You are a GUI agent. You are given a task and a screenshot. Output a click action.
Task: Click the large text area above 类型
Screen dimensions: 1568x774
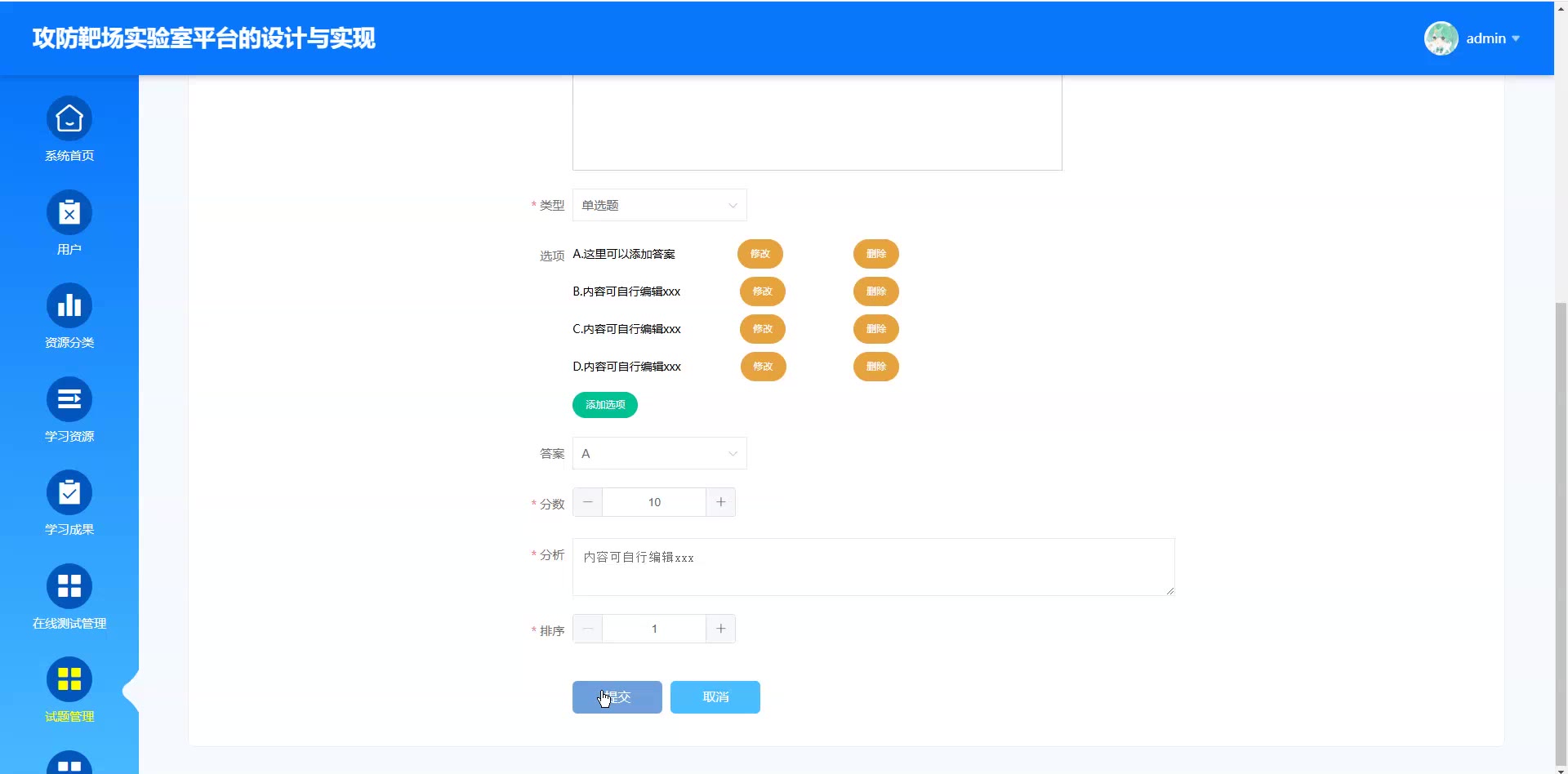tap(817, 122)
